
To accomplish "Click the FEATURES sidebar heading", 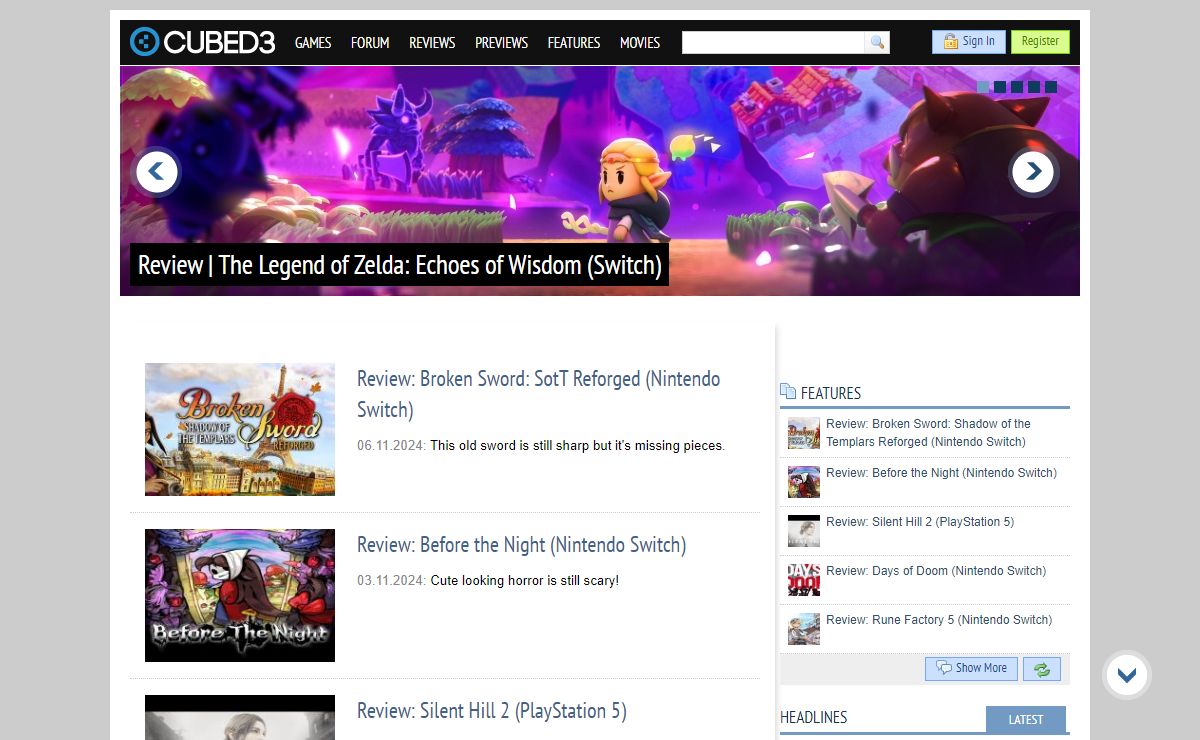I will (x=831, y=393).
